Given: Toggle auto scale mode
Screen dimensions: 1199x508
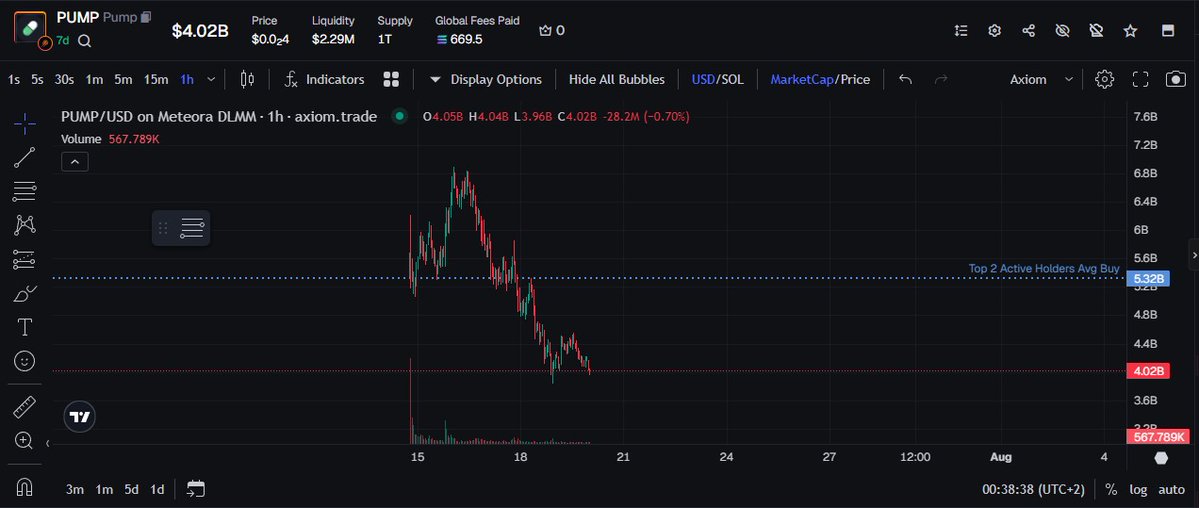Looking at the screenshot, I should (1171, 490).
